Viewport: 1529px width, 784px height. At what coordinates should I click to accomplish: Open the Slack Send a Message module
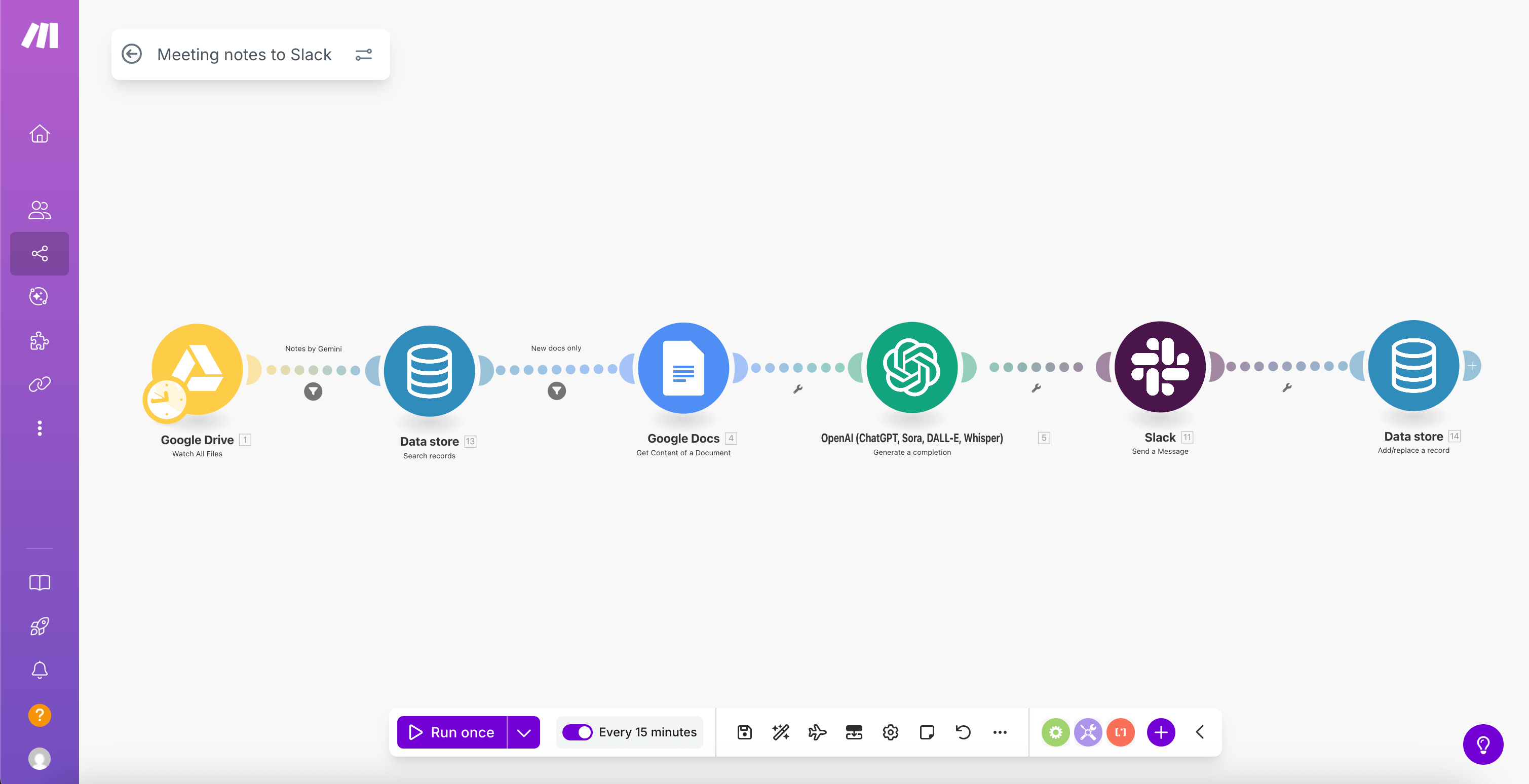pos(1160,367)
